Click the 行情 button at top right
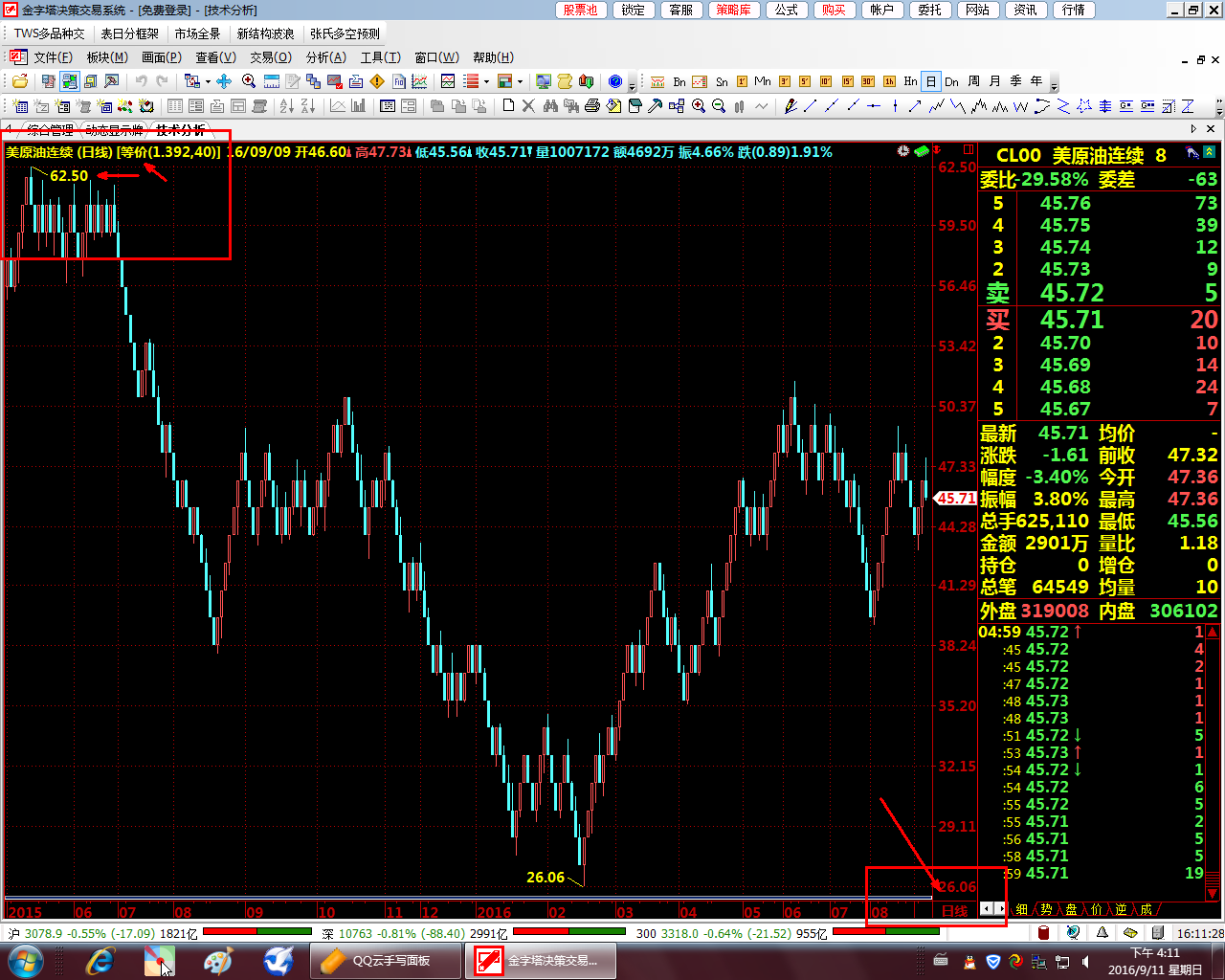Image resolution: width=1225 pixels, height=980 pixels. click(x=1074, y=10)
